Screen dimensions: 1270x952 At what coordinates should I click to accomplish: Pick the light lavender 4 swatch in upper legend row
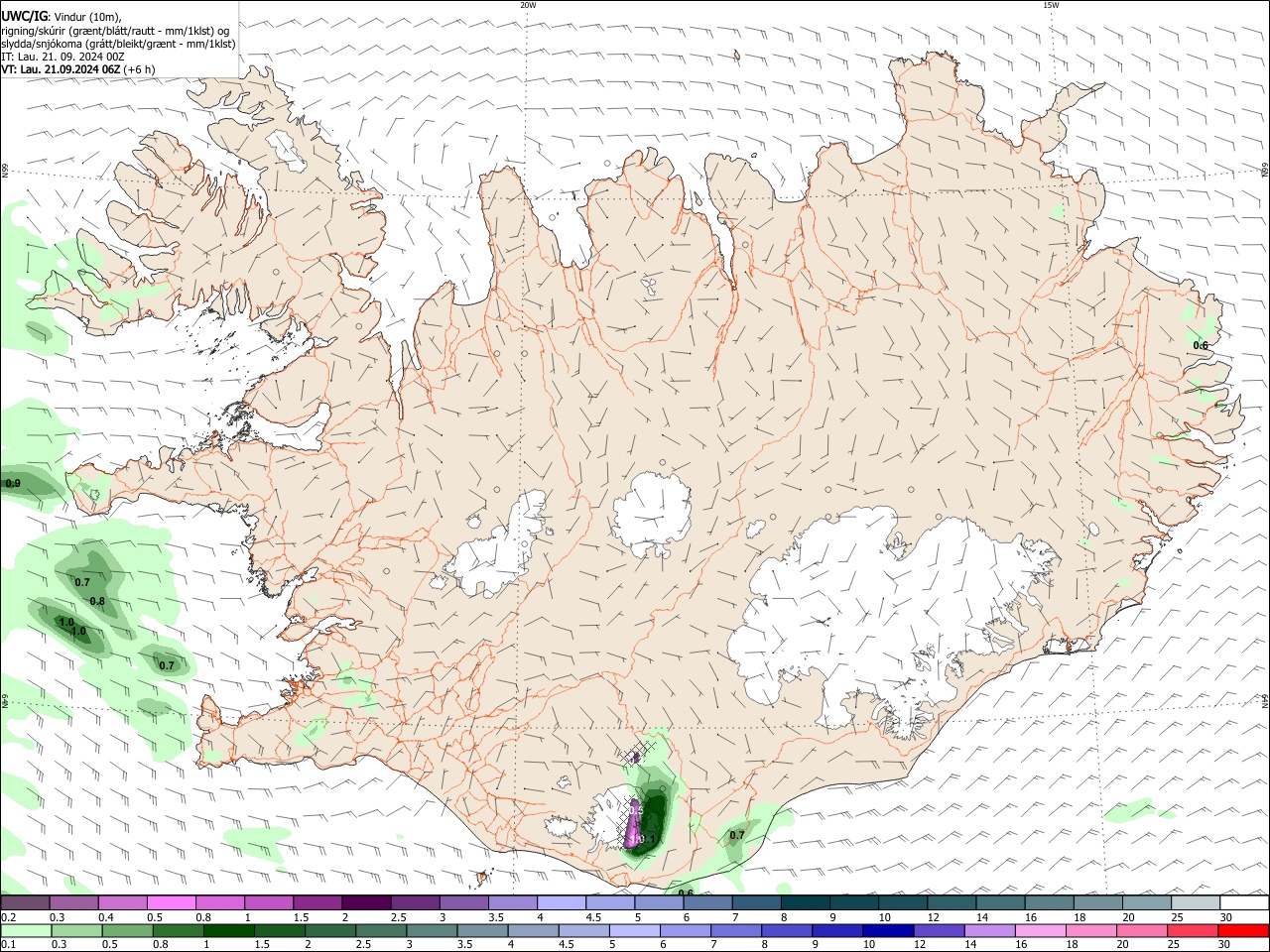click(561, 903)
